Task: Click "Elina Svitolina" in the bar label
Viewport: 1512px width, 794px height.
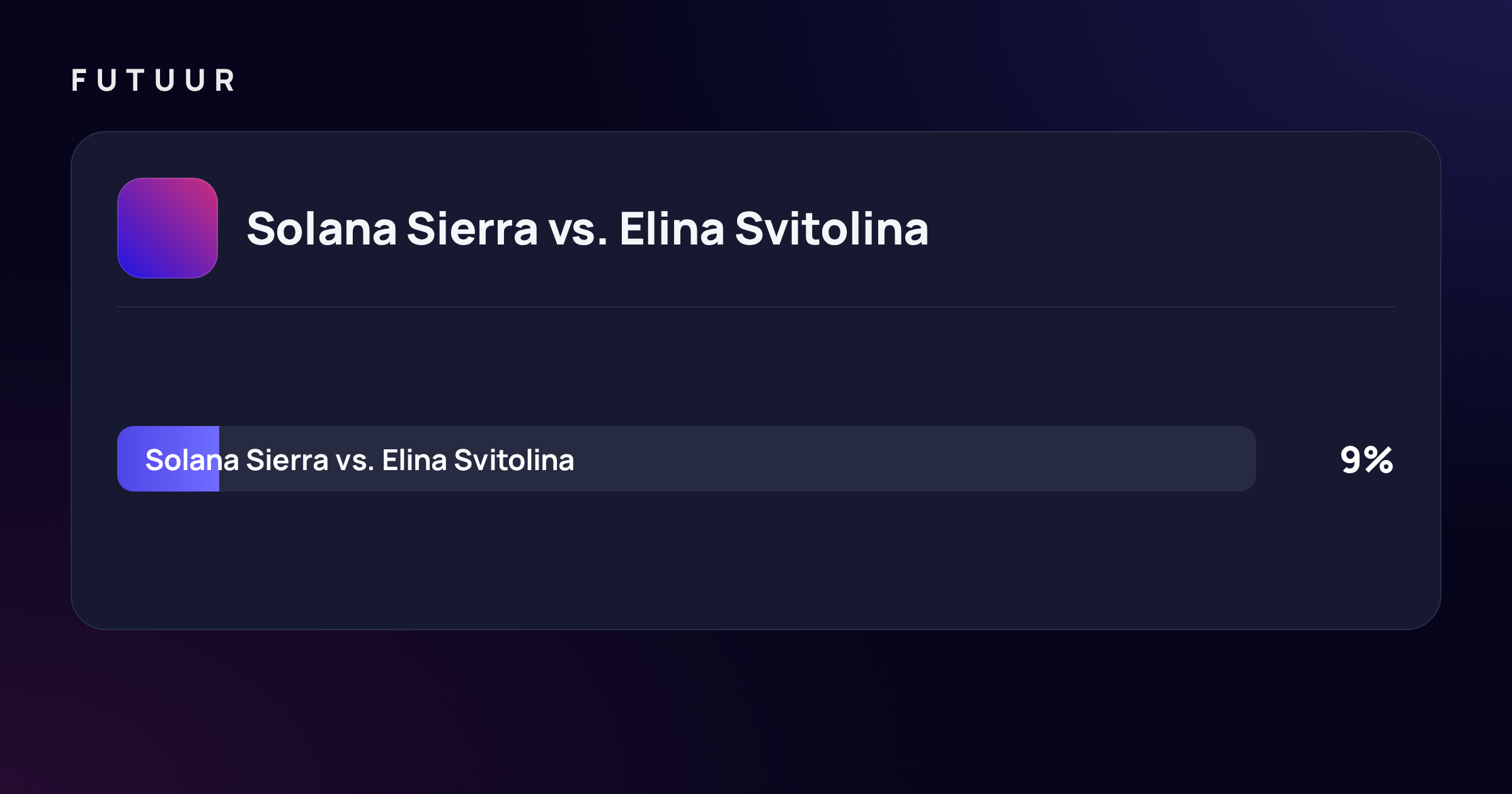Action: 478,460
